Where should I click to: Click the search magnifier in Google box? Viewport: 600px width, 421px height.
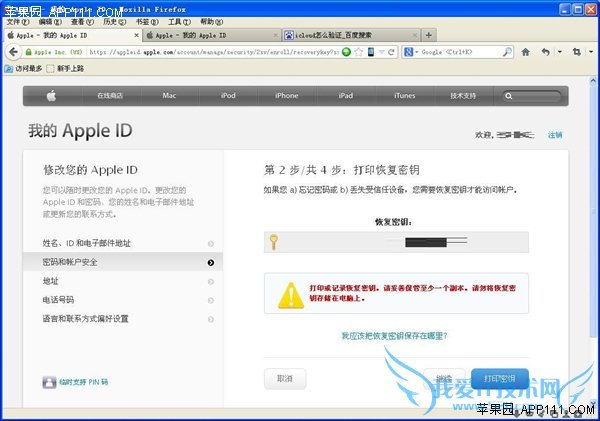click(507, 52)
